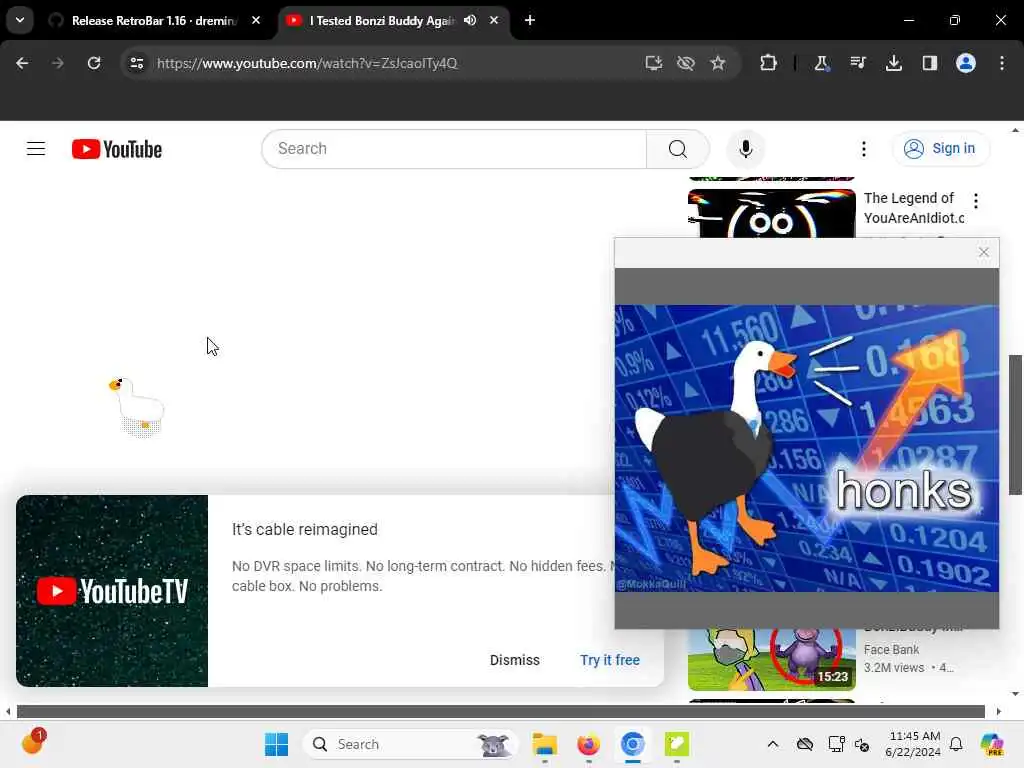1024x768 pixels.
Task: Go forward to the next page
Action: pyautogui.click(x=57, y=63)
